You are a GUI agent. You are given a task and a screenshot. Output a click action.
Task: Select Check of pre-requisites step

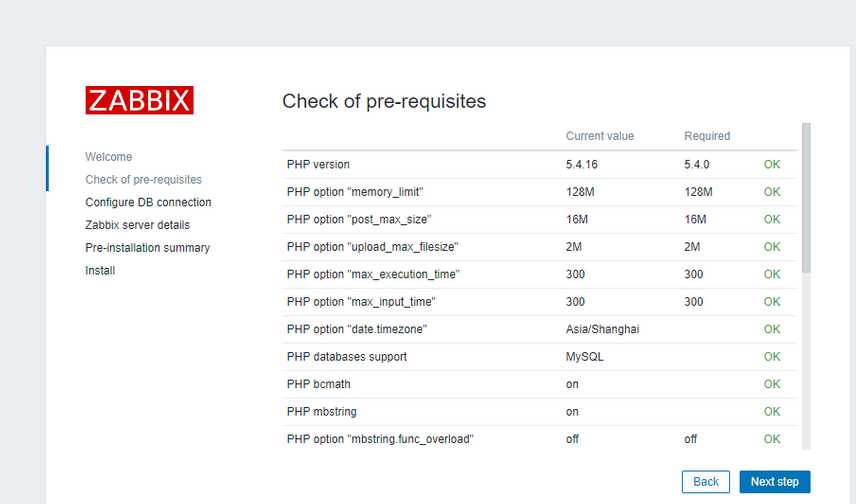tap(144, 180)
